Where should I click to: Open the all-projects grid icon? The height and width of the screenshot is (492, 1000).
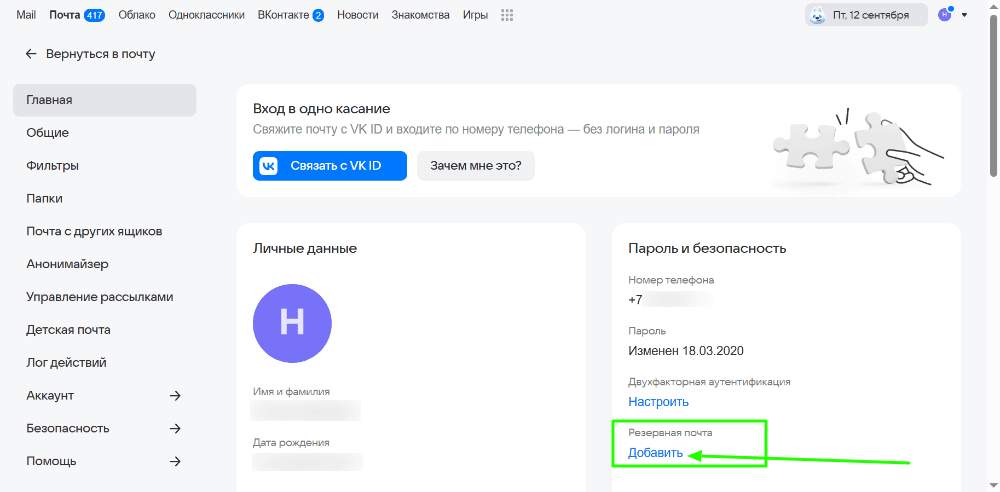[x=507, y=15]
